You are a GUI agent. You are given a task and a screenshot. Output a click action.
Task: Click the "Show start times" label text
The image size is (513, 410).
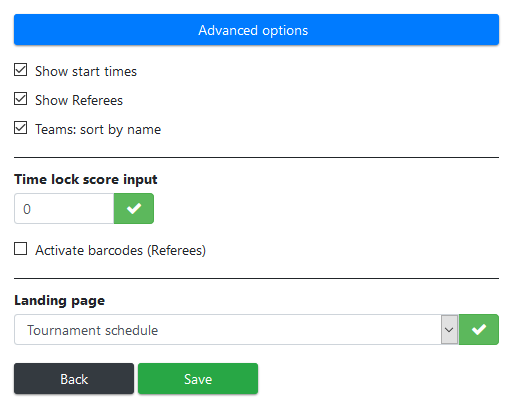(86, 71)
